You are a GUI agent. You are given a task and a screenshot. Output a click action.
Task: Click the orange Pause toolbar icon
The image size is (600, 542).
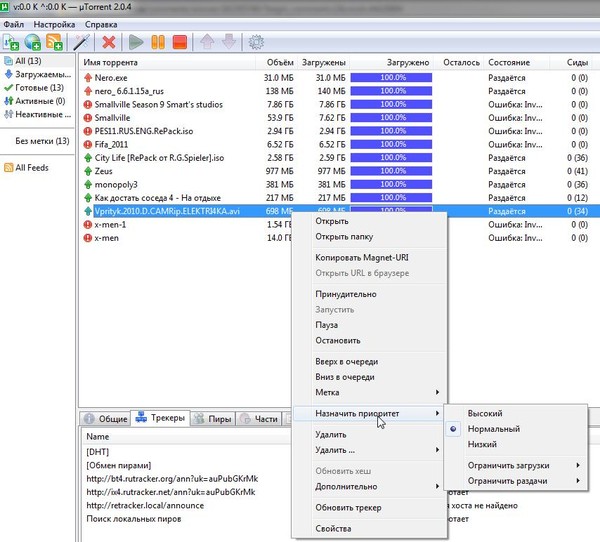coord(158,42)
